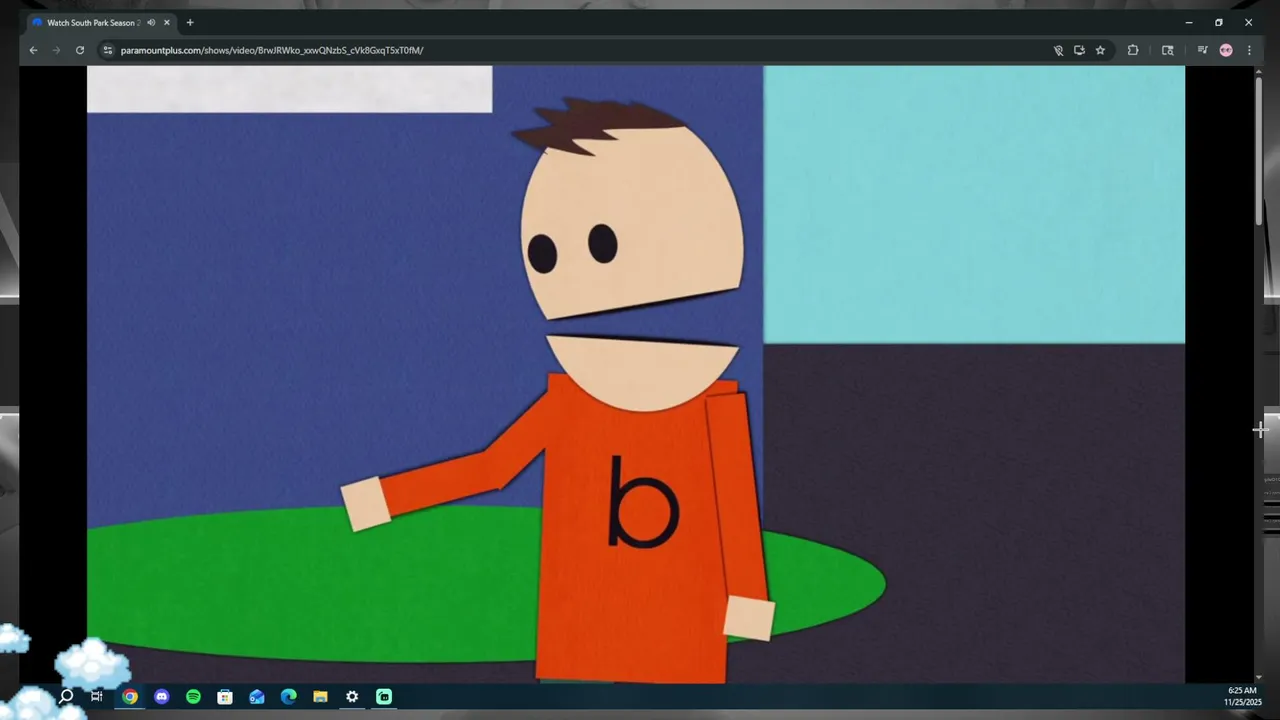This screenshot has height=720, width=1280.
Task: Open Settings gear on the taskbar
Action: [352, 697]
